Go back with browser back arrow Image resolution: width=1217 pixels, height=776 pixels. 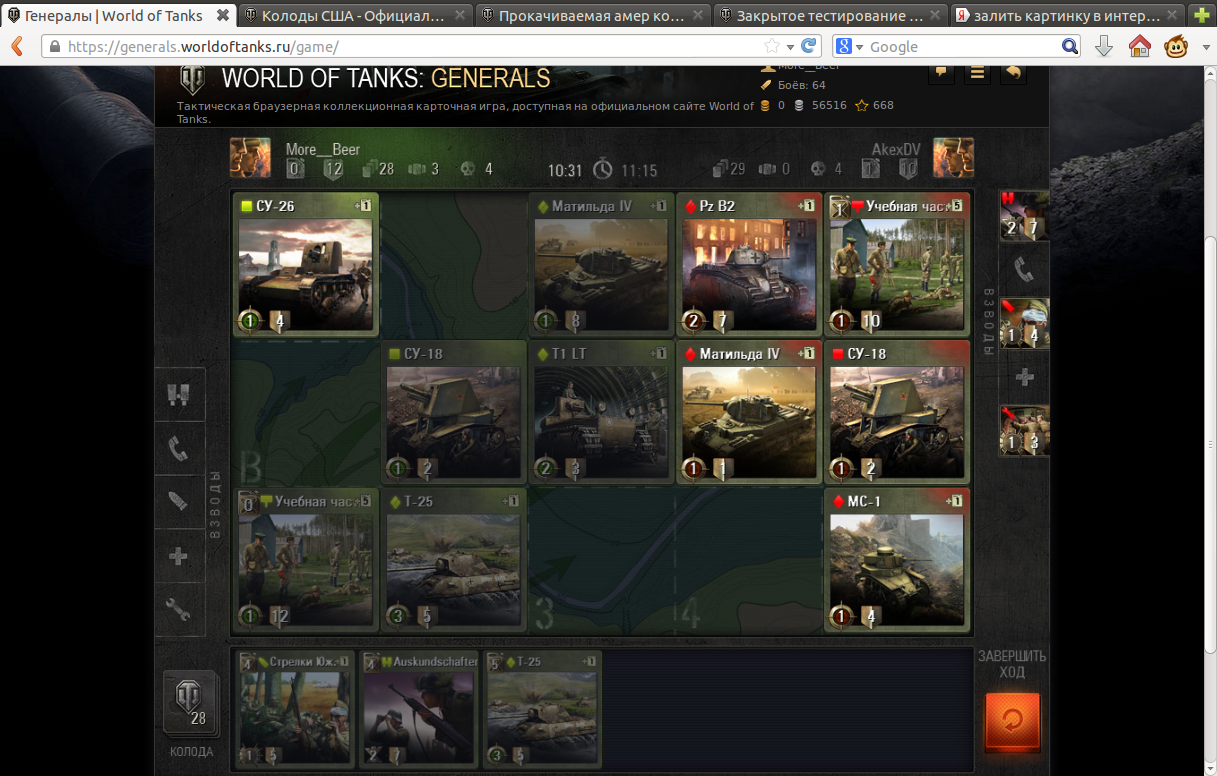click(x=17, y=46)
